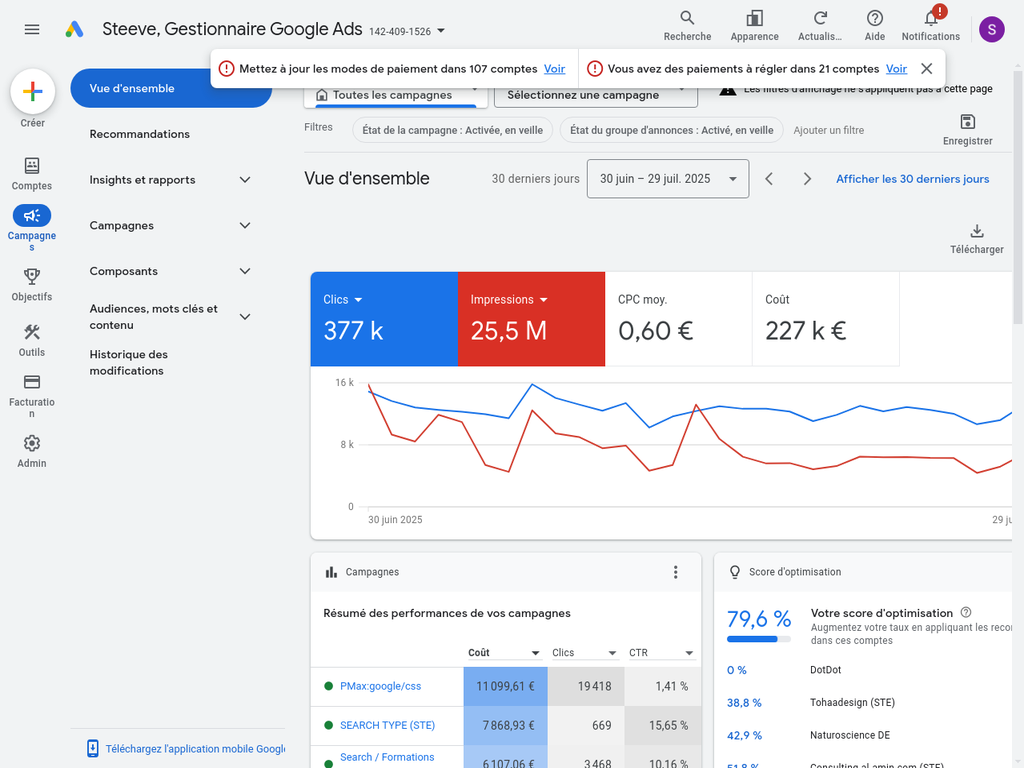Open Campagnes card three-dot menu
Screen dimensions: 1024x768
[675, 572]
